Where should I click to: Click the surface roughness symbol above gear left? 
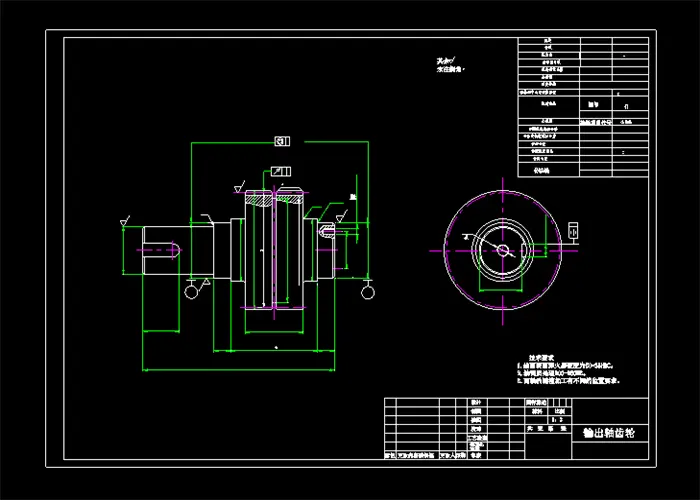238,186
